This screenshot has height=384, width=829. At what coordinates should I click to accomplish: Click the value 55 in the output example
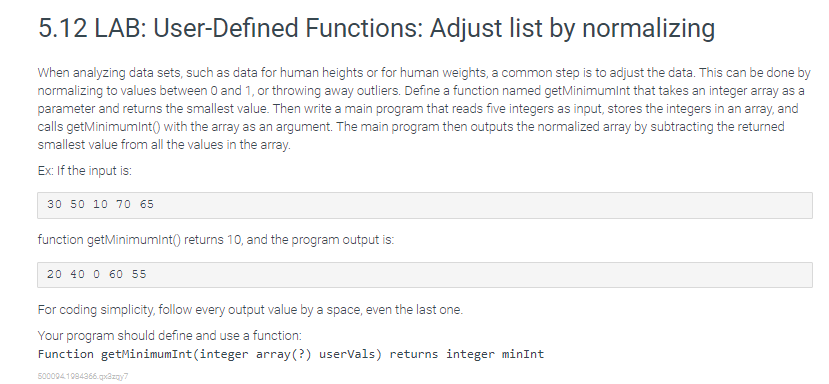tap(139, 274)
